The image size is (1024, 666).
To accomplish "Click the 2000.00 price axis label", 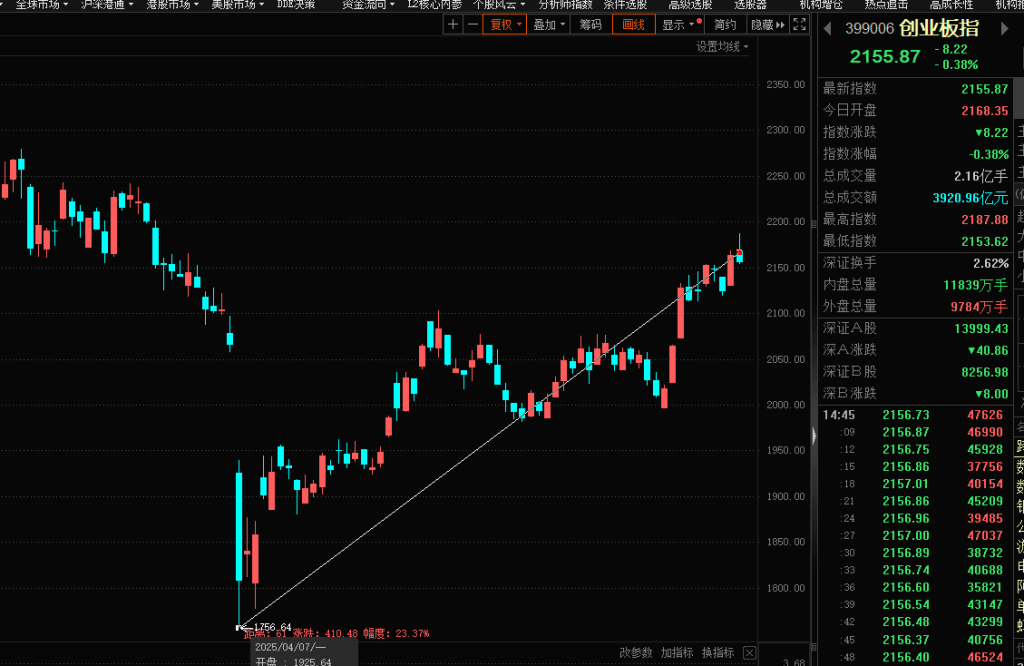I will 786,405.
